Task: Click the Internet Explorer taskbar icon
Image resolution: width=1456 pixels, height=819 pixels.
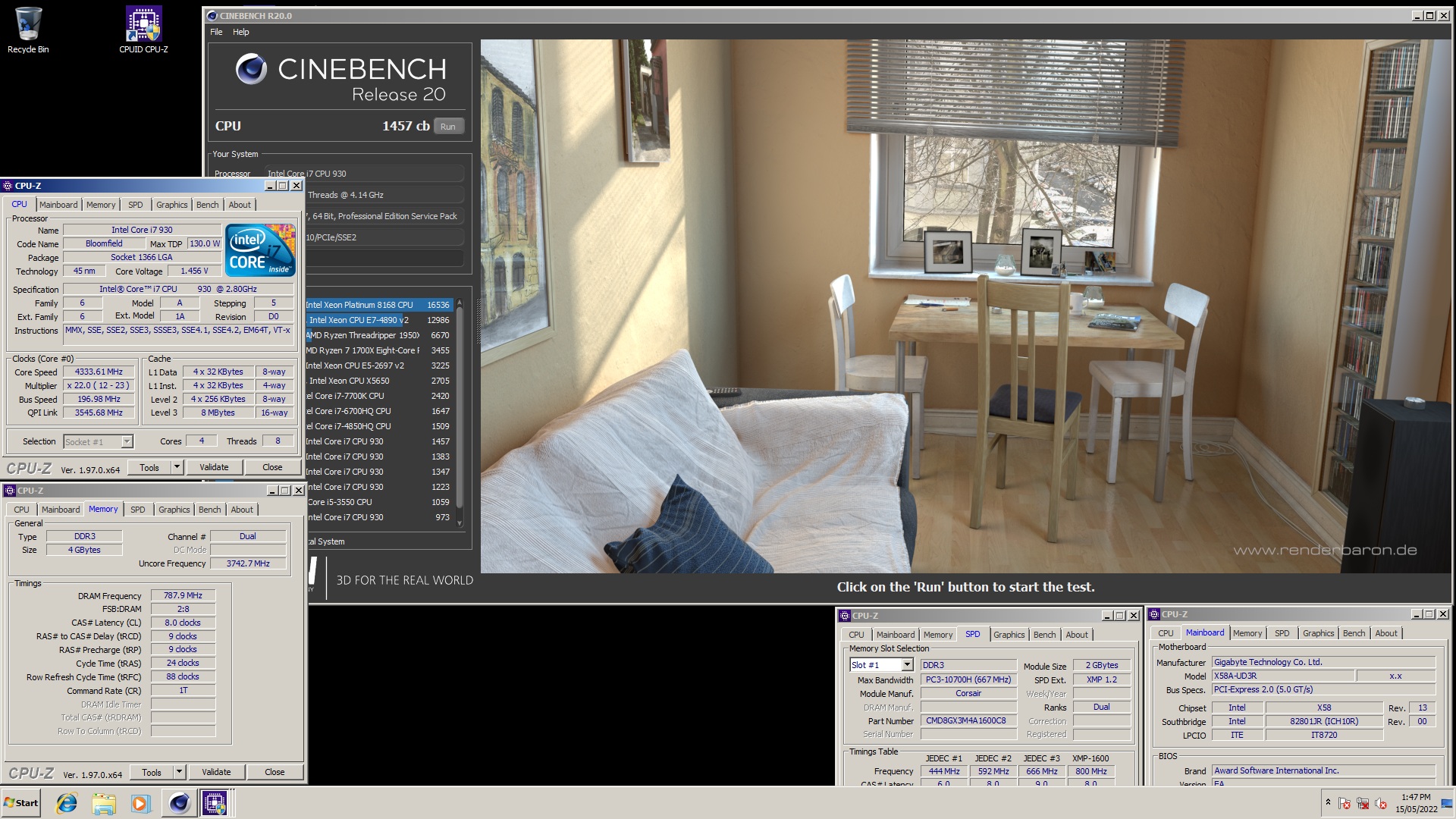Action: (x=67, y=803)
